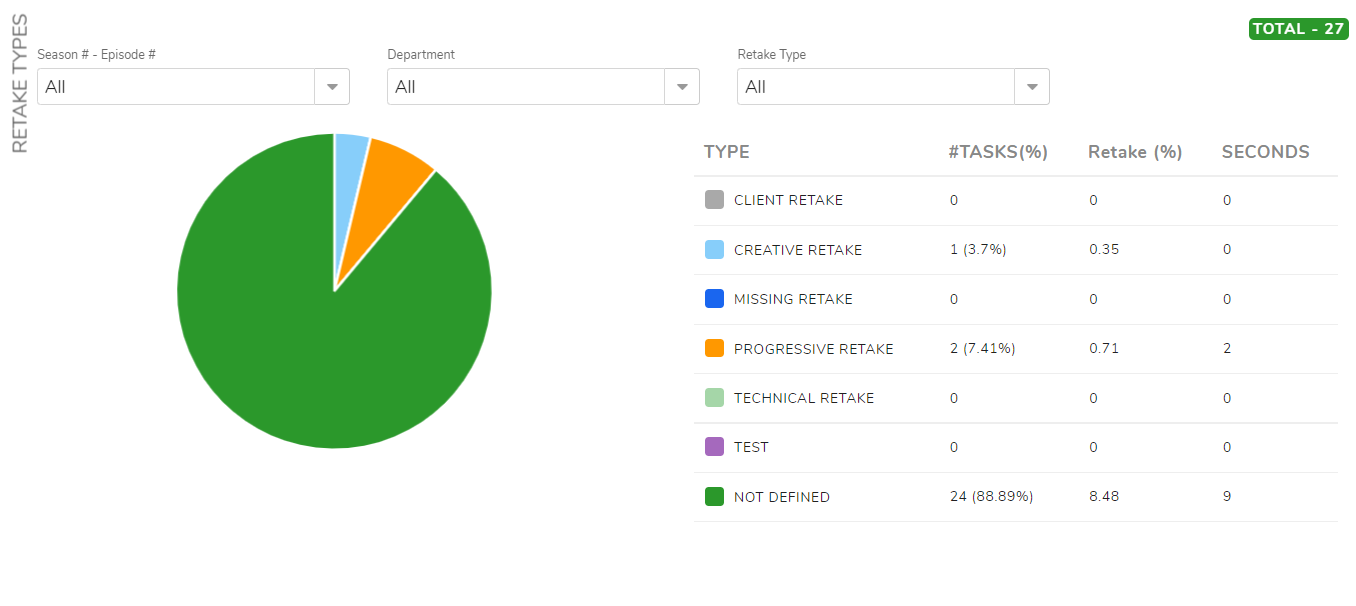
Task: Open the Retake Type dropdown arrow
Action: [1032, 87]
